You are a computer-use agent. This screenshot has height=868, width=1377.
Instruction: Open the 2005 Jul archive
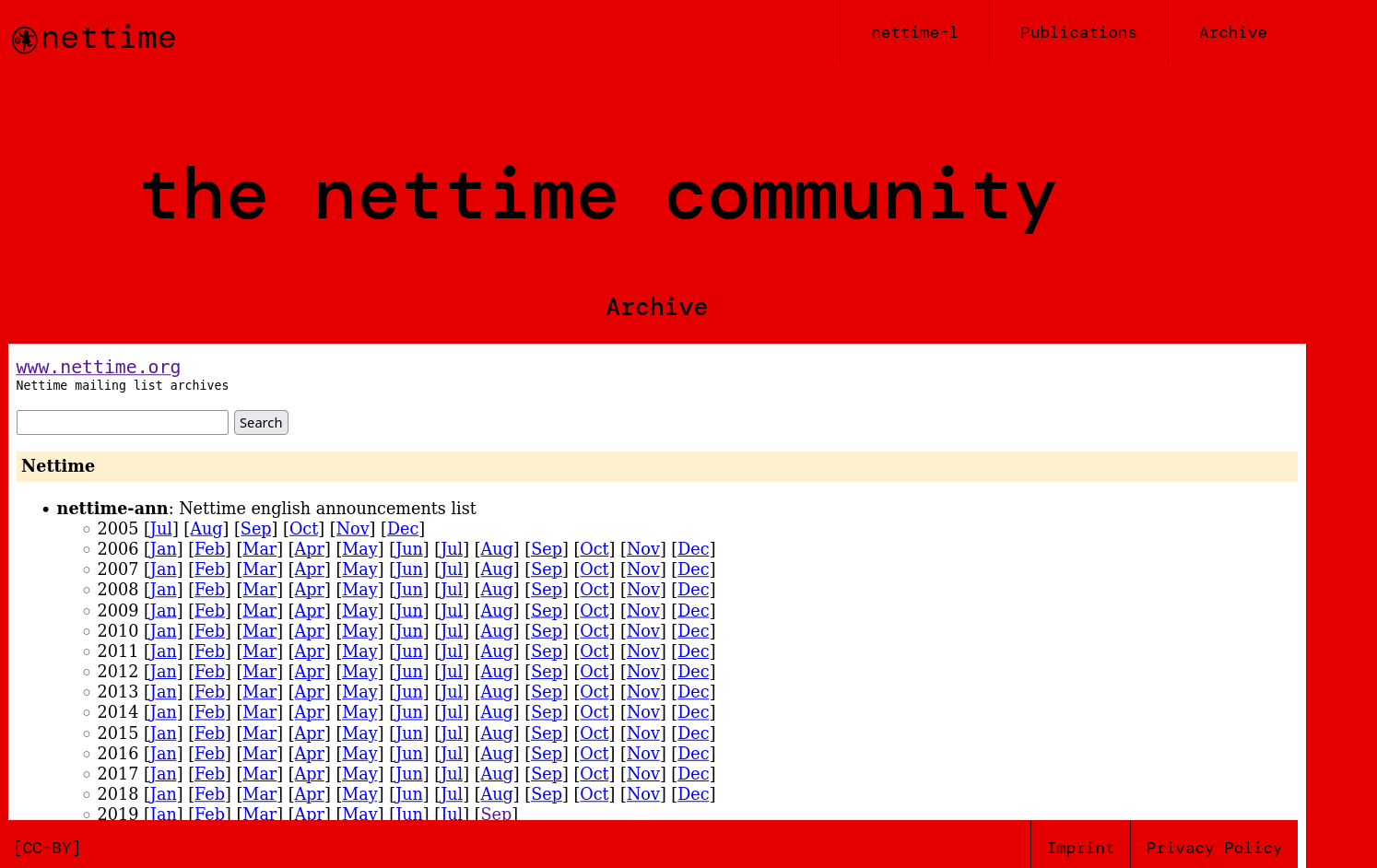[161, 529]
